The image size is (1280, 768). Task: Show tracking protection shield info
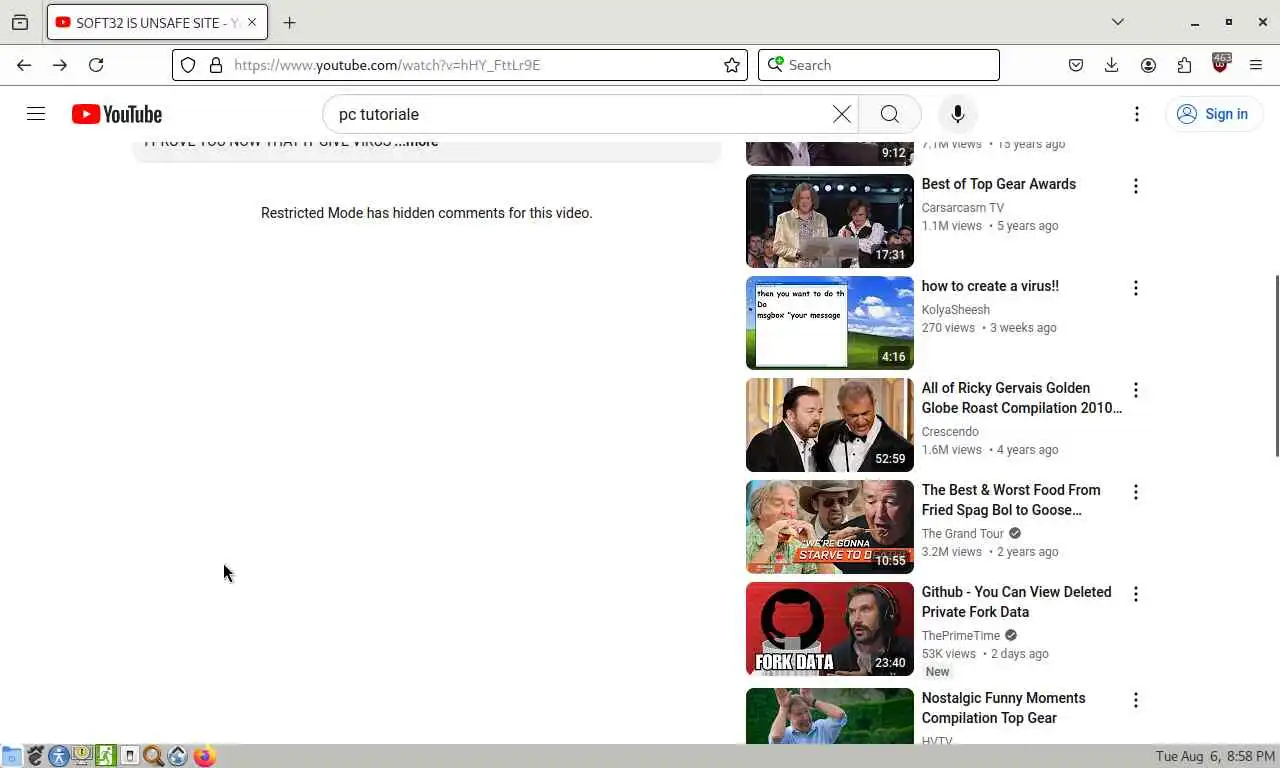188,65
